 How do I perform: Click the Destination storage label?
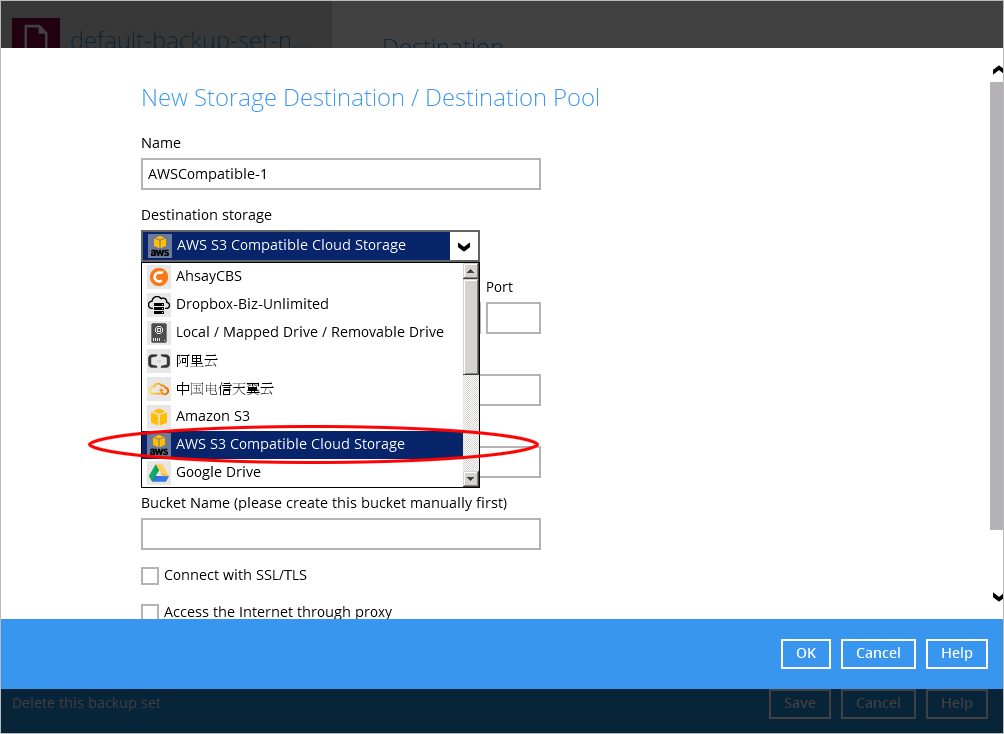[206, 215]
